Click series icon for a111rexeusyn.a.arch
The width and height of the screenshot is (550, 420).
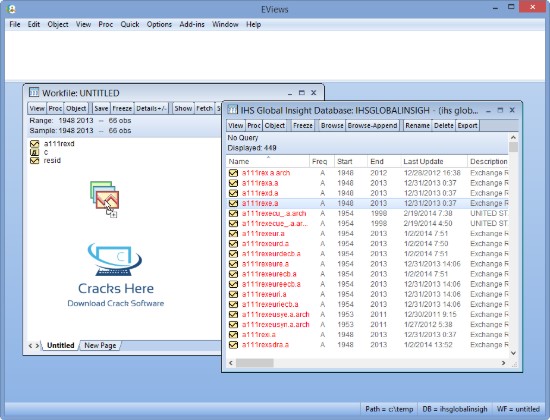coord(233,325)
